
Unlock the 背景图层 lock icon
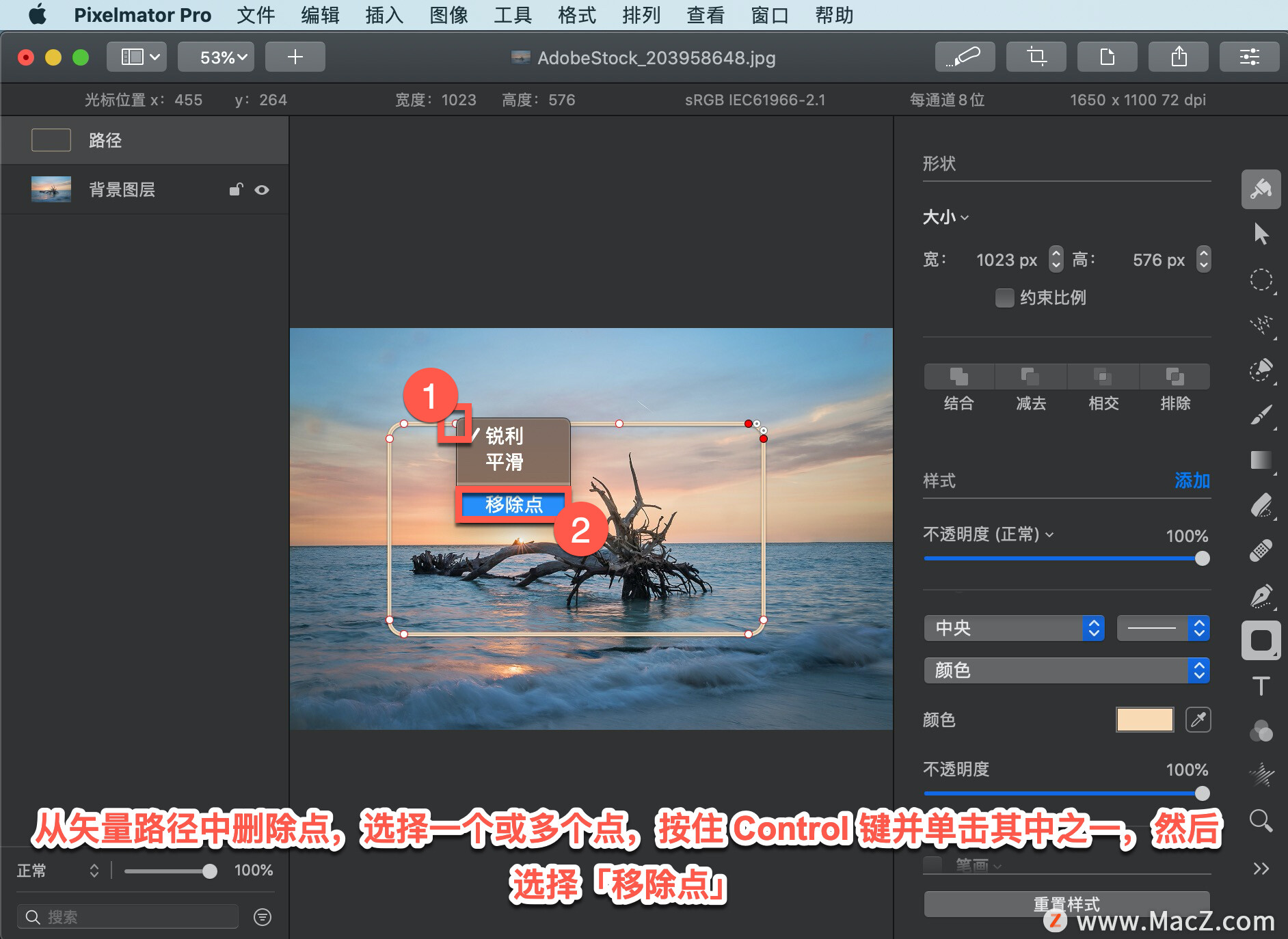point(236,189)
